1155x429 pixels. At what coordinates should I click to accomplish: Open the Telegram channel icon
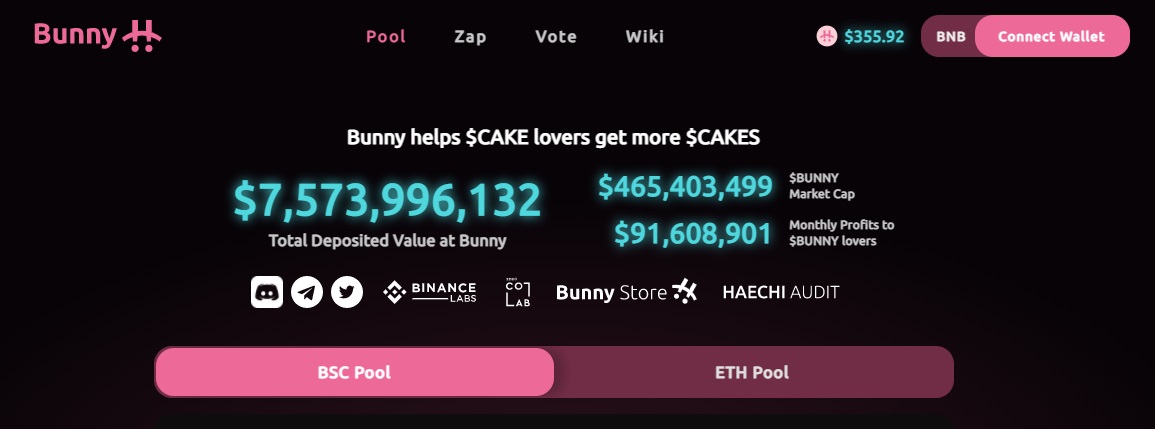pos(307,293)
